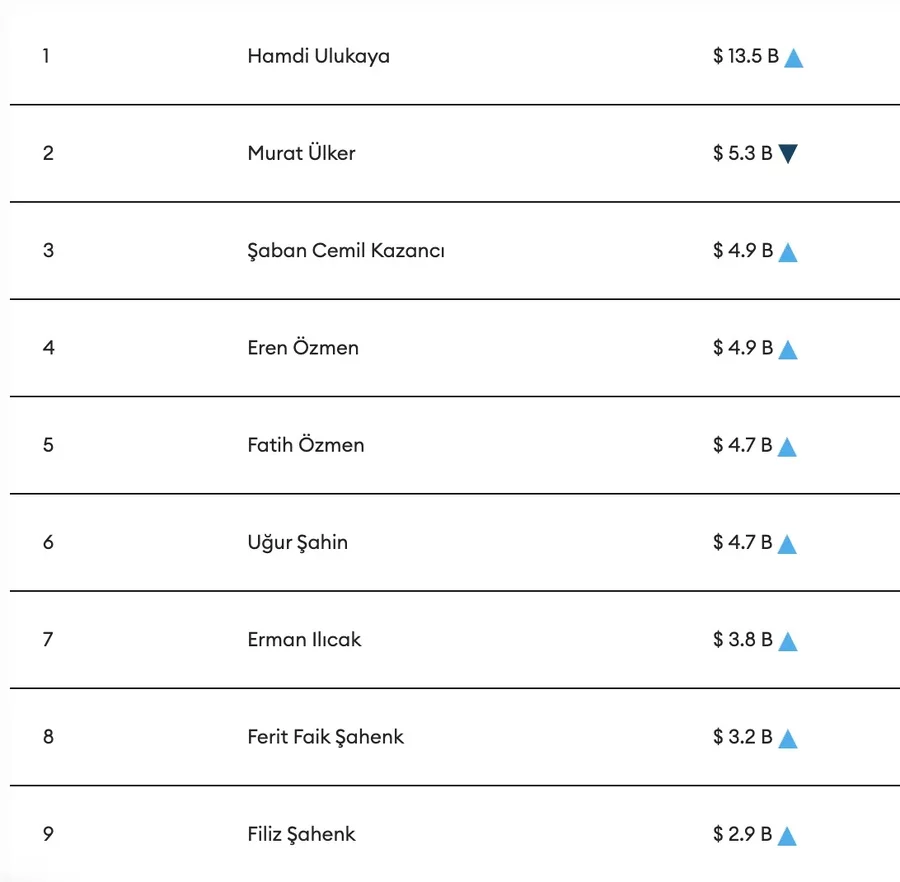Viewport: 900px width, 882px height.
Task: Click the $ 5.3 B net worth value
Action: pyautogui.click(x=742, y=153)
